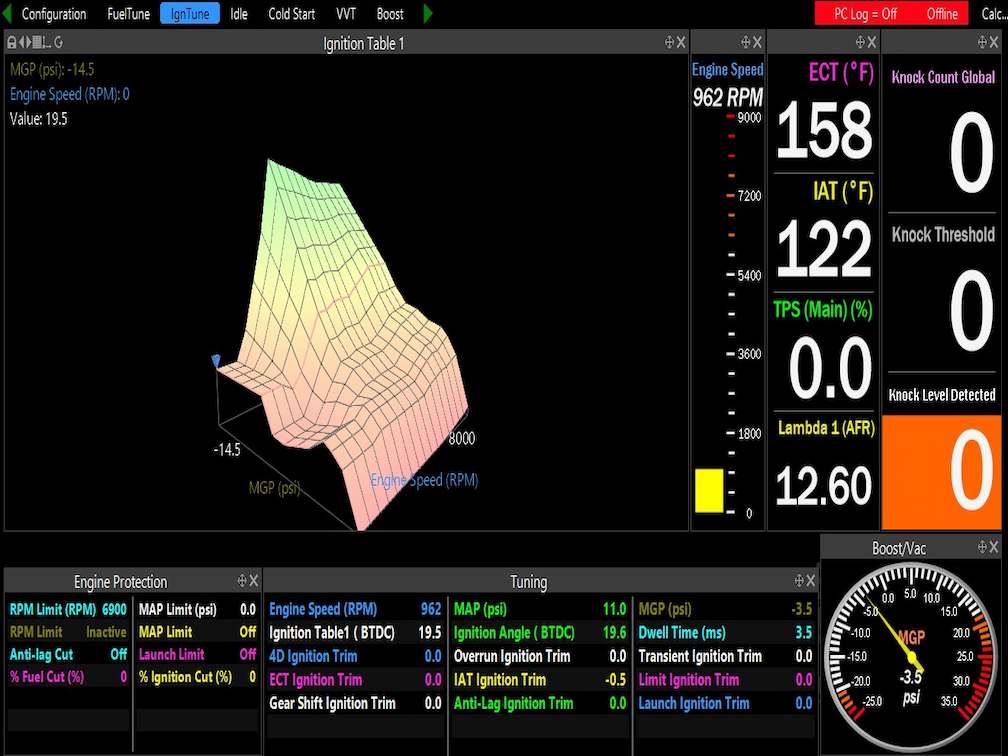Toggle the Offline status indicator
This screenshot has width=1008, height=756.
point(944,14)
